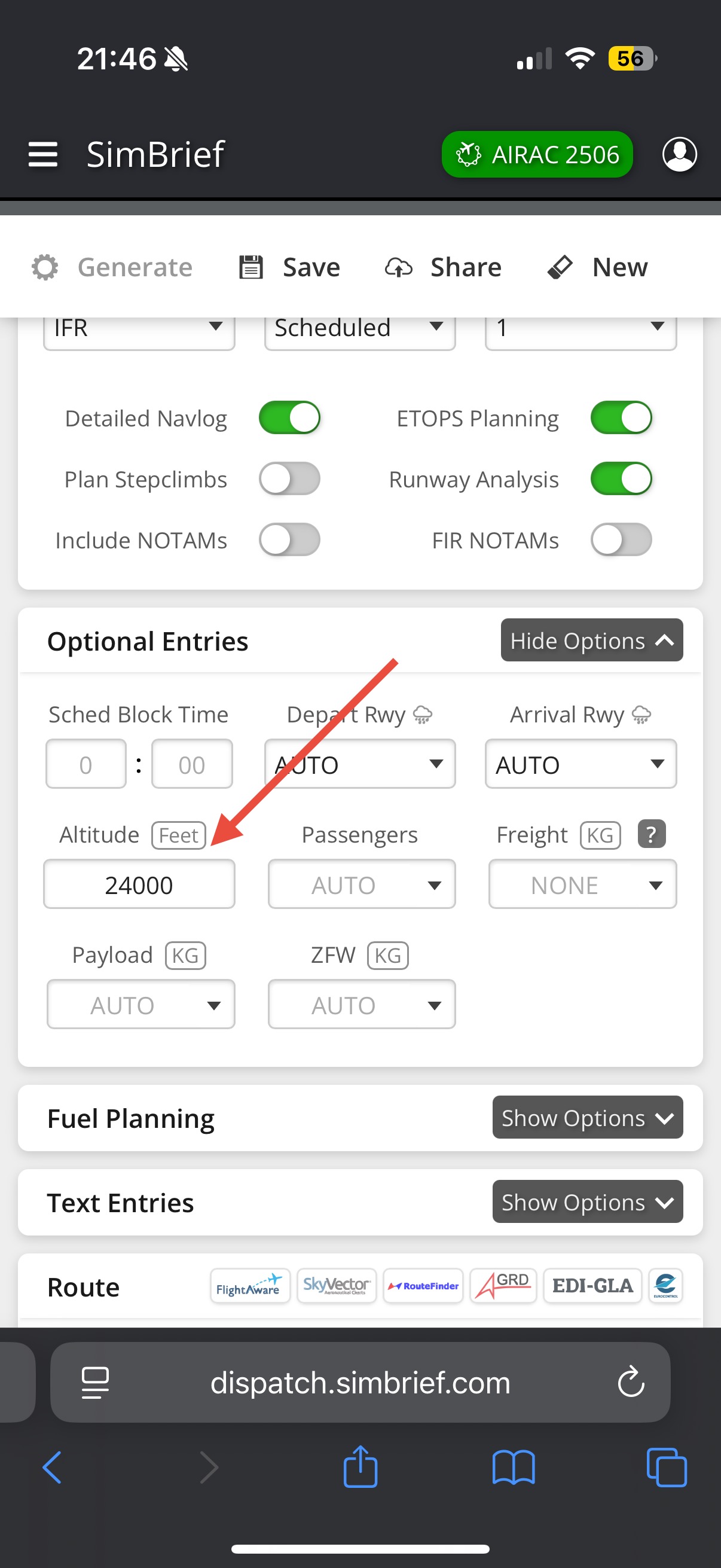
Task: Click the Altitude input field
Action: [139, 884]
